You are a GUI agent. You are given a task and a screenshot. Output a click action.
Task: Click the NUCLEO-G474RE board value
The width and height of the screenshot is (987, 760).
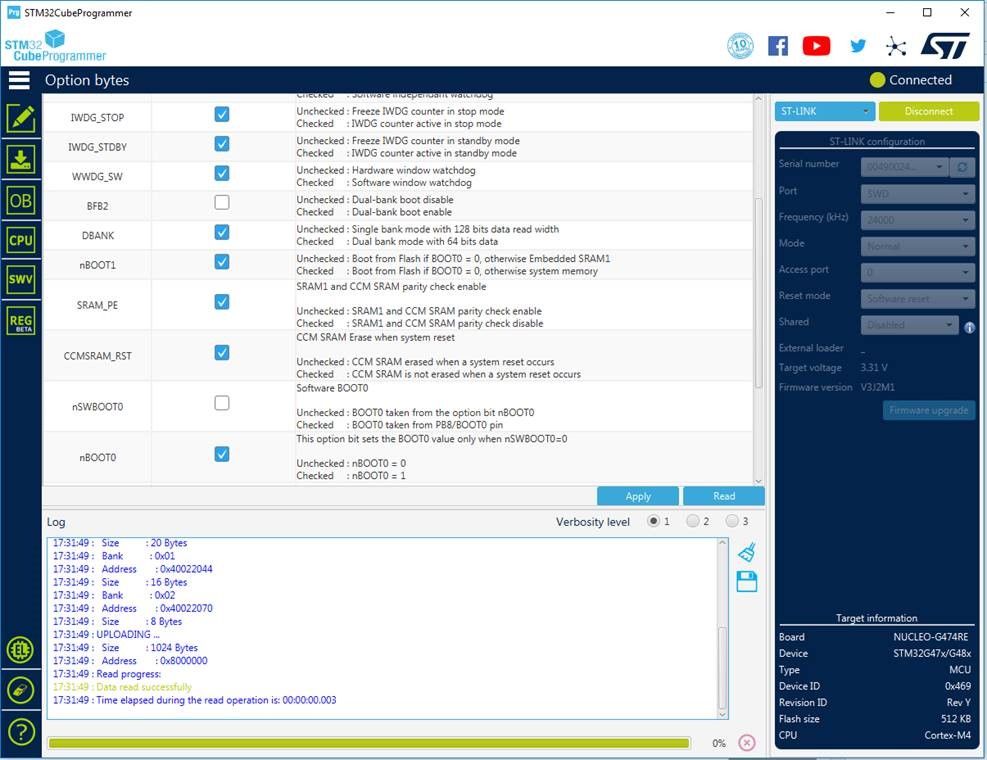931,637
